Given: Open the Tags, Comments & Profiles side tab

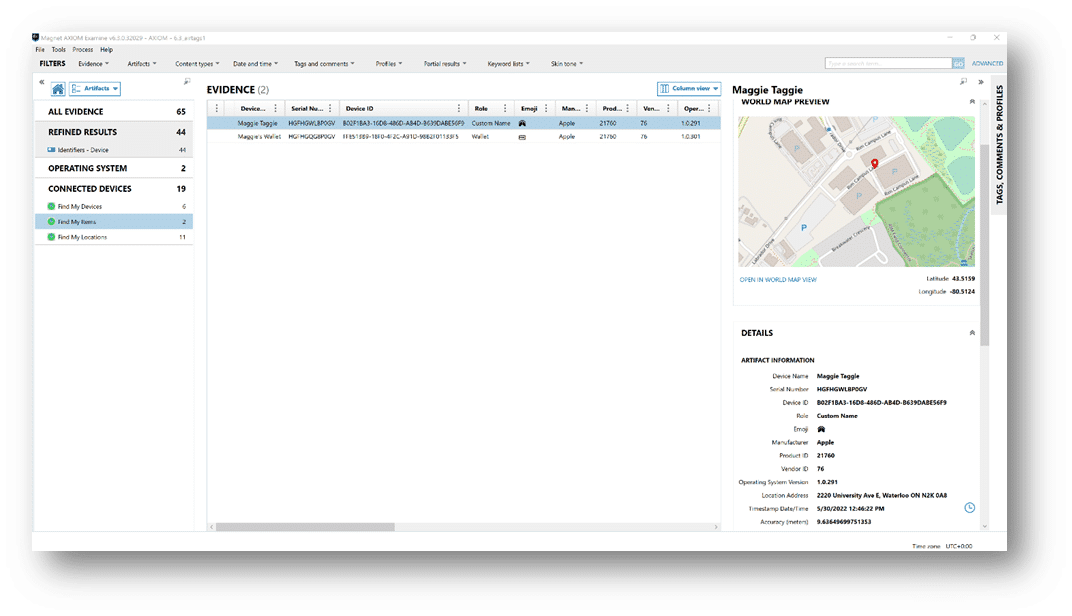Looking at the screenshot, I should tap(999, 145).
